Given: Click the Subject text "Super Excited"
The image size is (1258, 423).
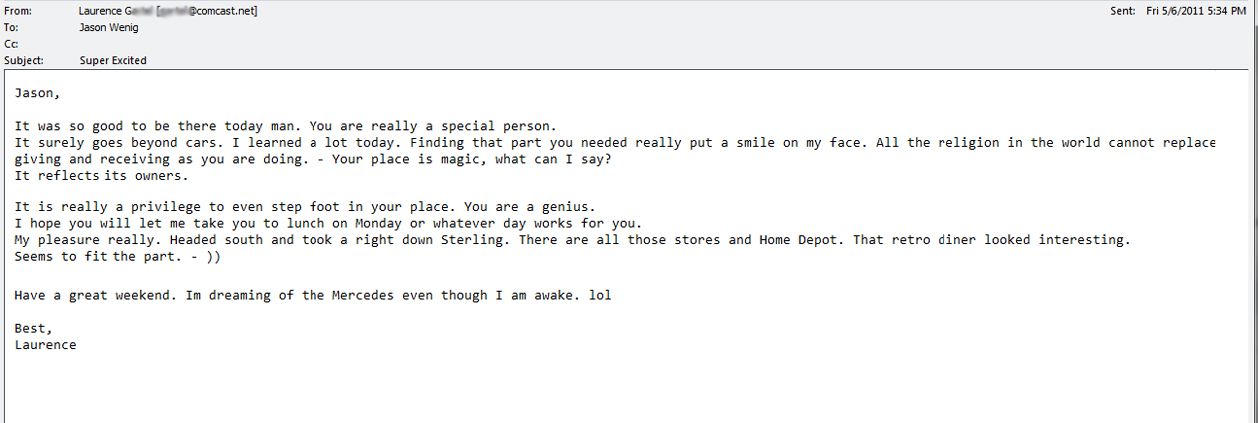Looking at the screenshot, I should pos(113,60).
